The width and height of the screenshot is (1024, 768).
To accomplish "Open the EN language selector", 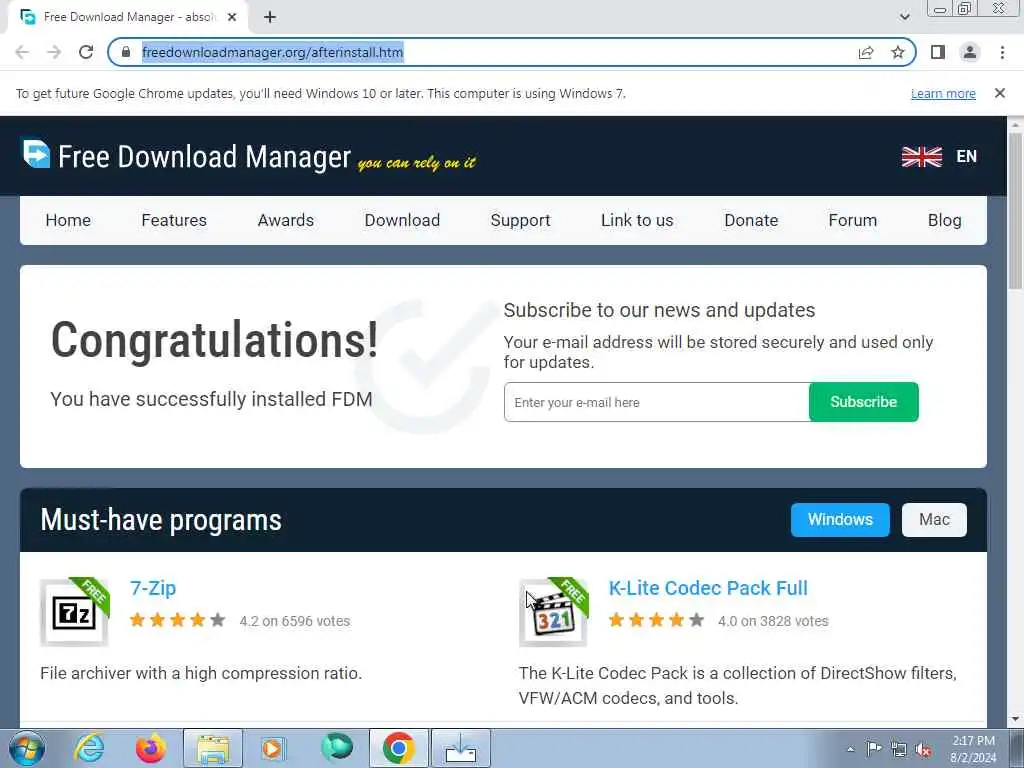I will click(967, 157).
